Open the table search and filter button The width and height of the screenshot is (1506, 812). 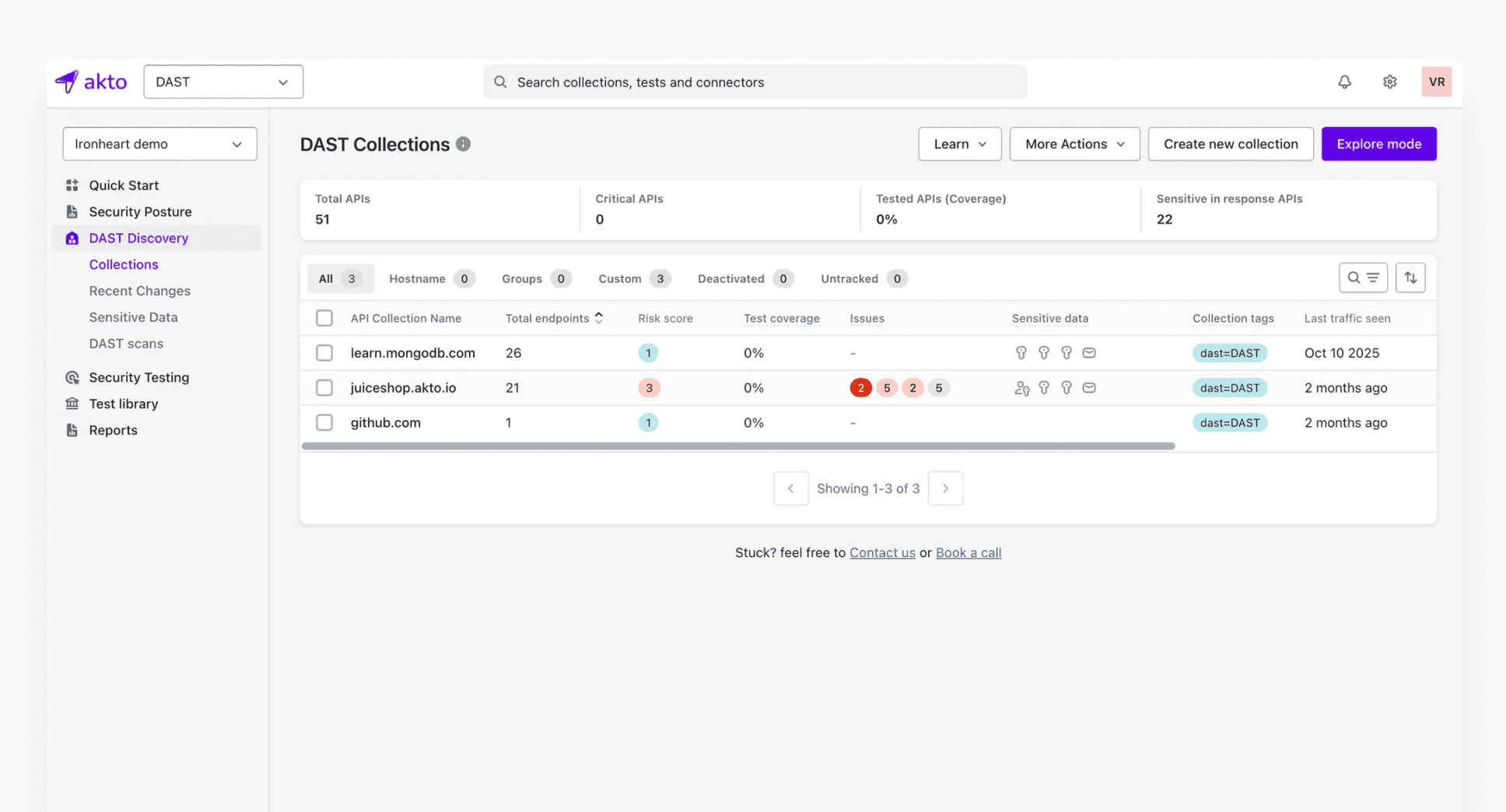[1363, 278]
